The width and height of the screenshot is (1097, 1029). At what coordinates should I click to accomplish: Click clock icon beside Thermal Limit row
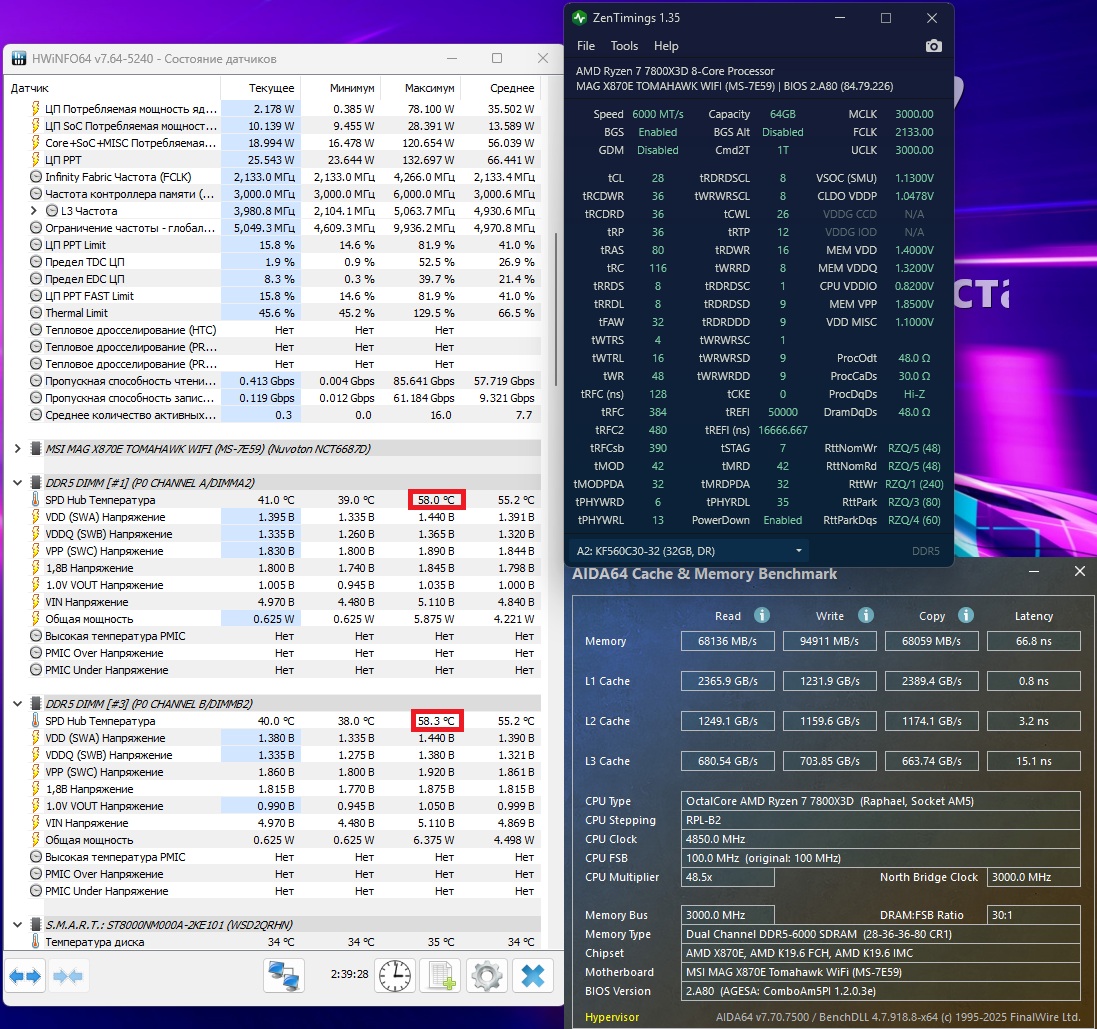36,313
